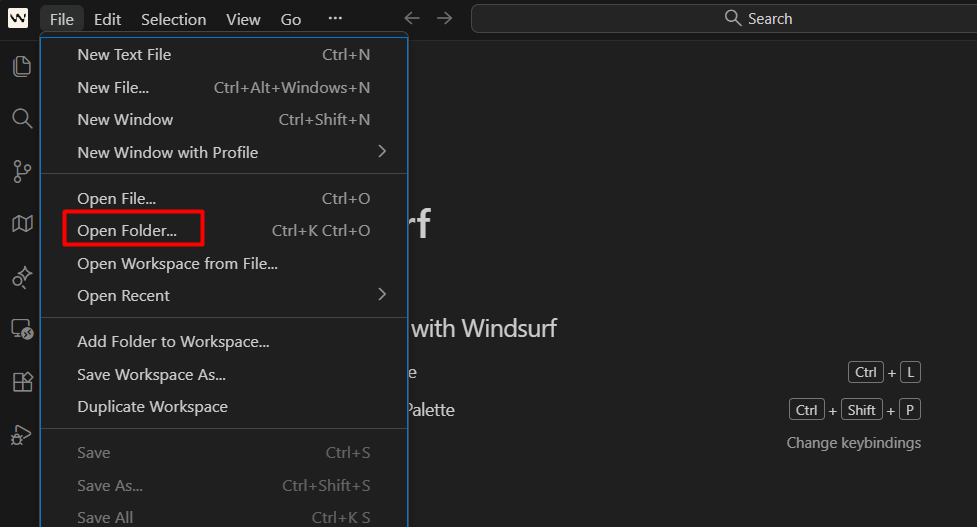Expand the overflow menu with three dots
The height and width of the screenshot is (527, 977).
335,19
